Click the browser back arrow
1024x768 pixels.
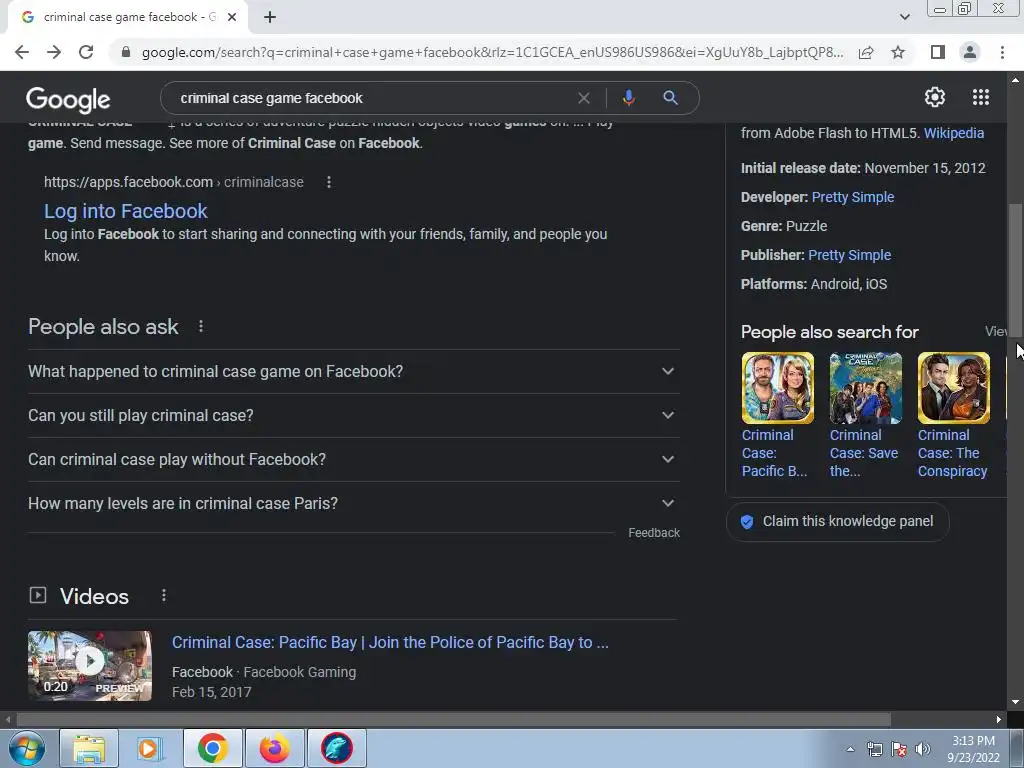(22, 52)
